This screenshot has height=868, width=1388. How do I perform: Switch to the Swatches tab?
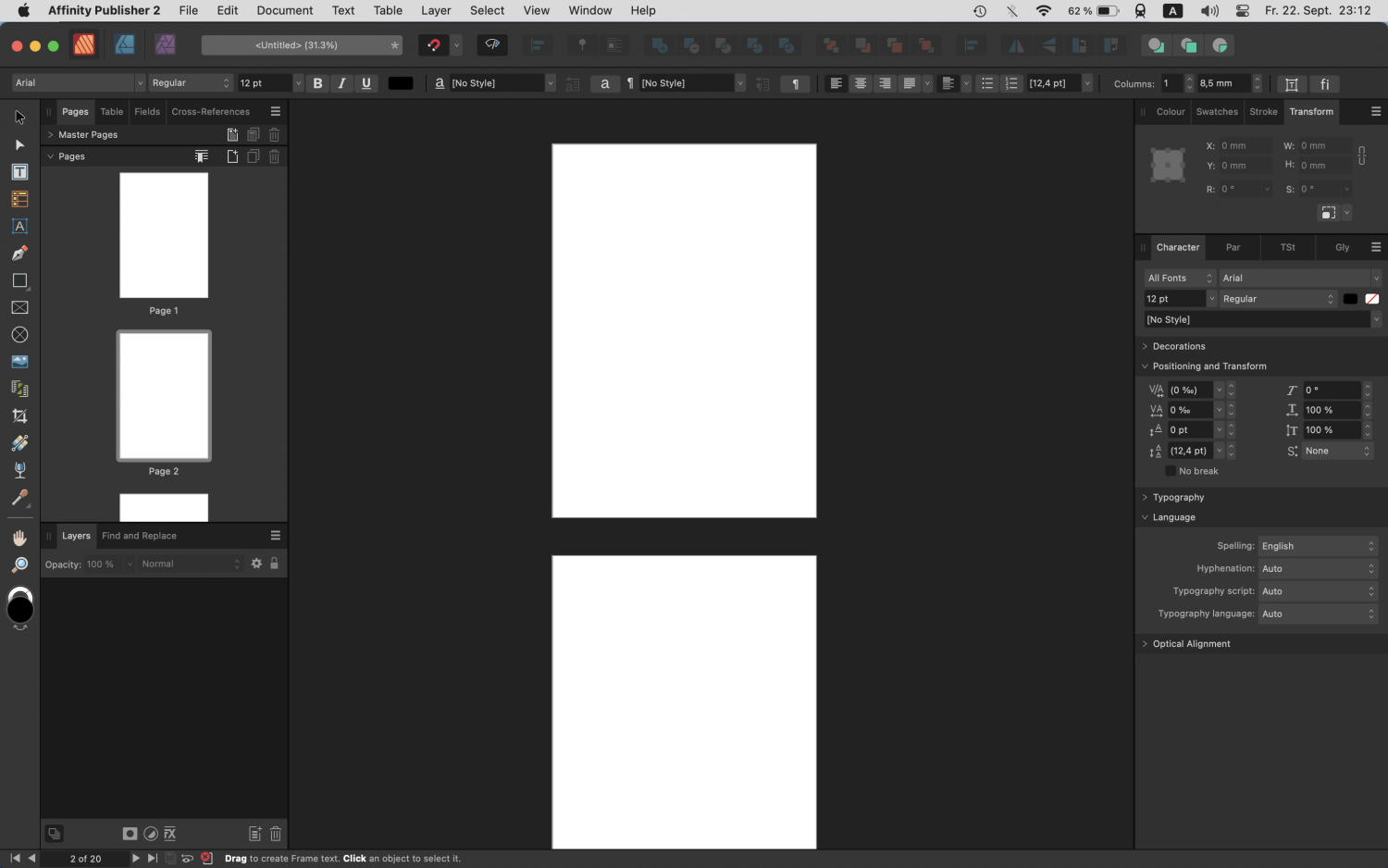[1216, 111]
